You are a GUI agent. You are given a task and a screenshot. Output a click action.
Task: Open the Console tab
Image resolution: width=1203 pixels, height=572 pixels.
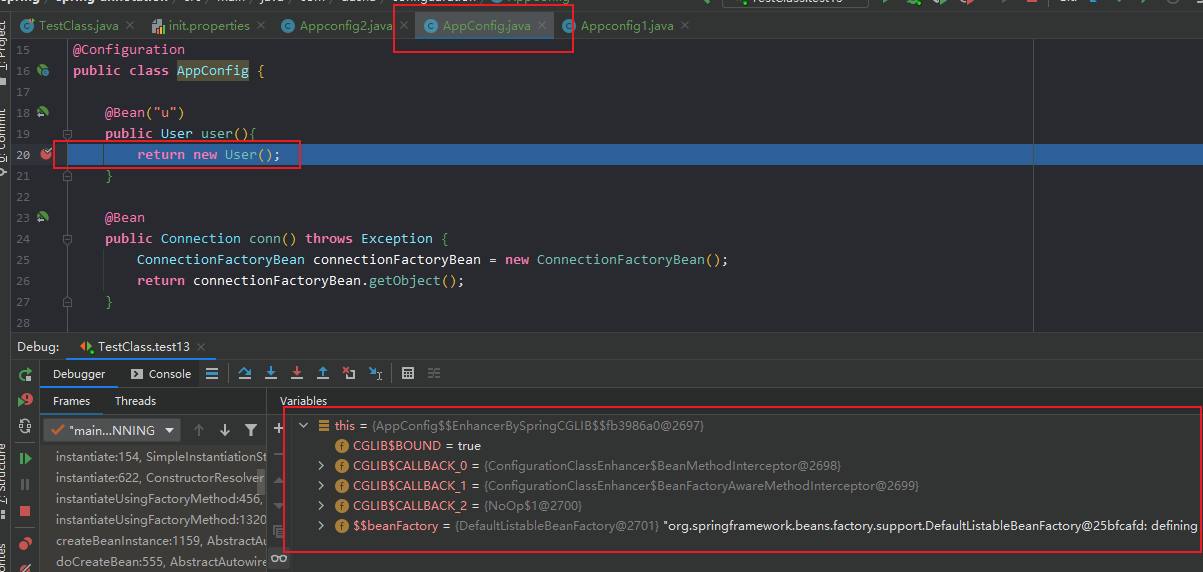(x=160, y=373)
